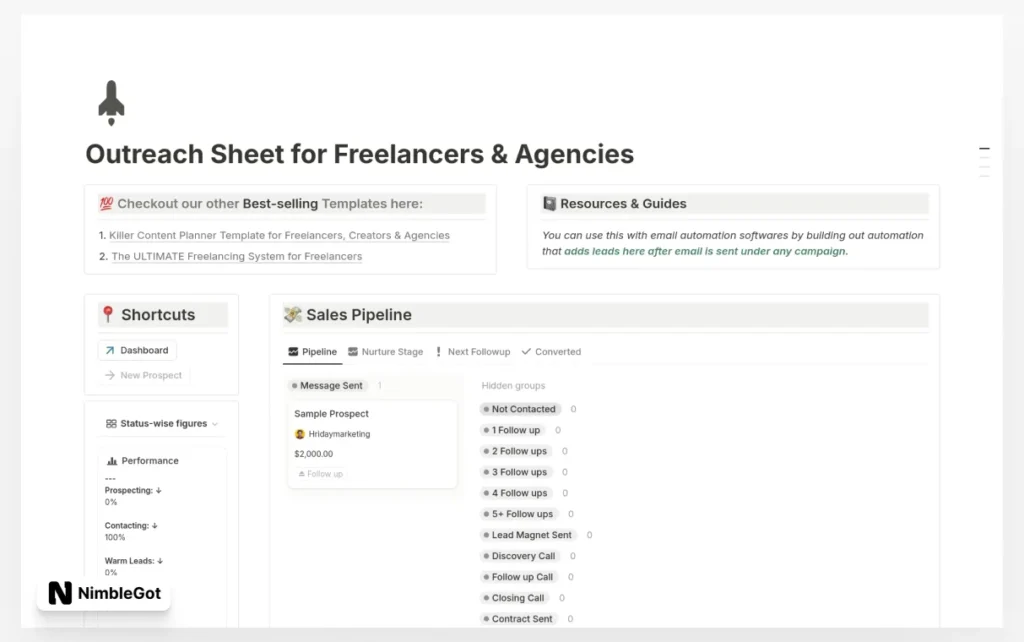
Task: Click the Performance bar chart icon
Action: [x=112, y=460]
